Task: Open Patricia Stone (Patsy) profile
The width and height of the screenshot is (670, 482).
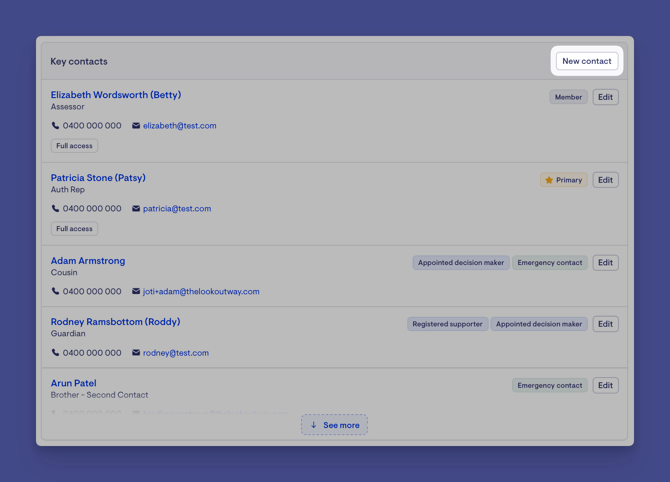Action: (x=98, y=178)
